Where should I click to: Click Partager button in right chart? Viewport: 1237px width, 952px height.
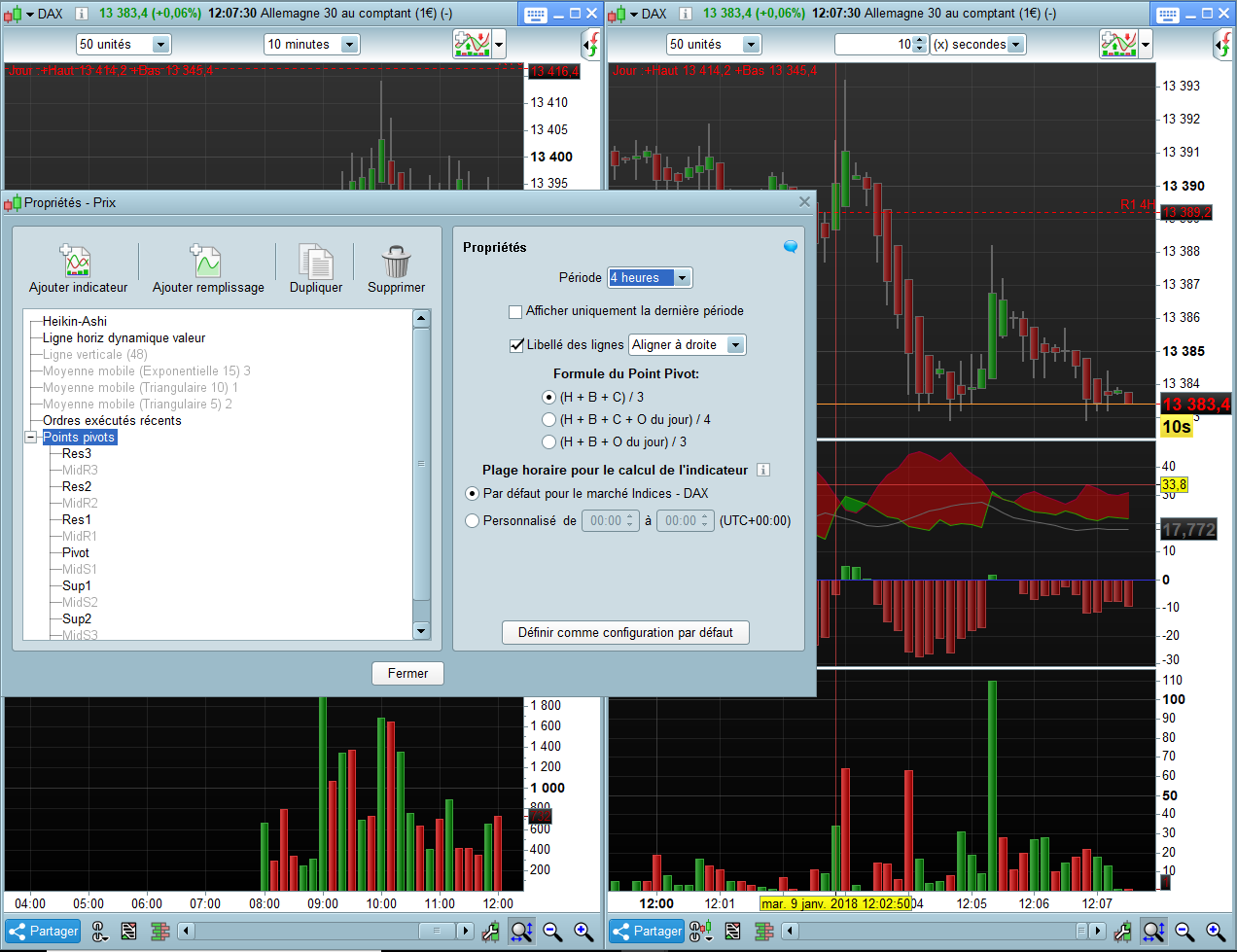(647, 932)
